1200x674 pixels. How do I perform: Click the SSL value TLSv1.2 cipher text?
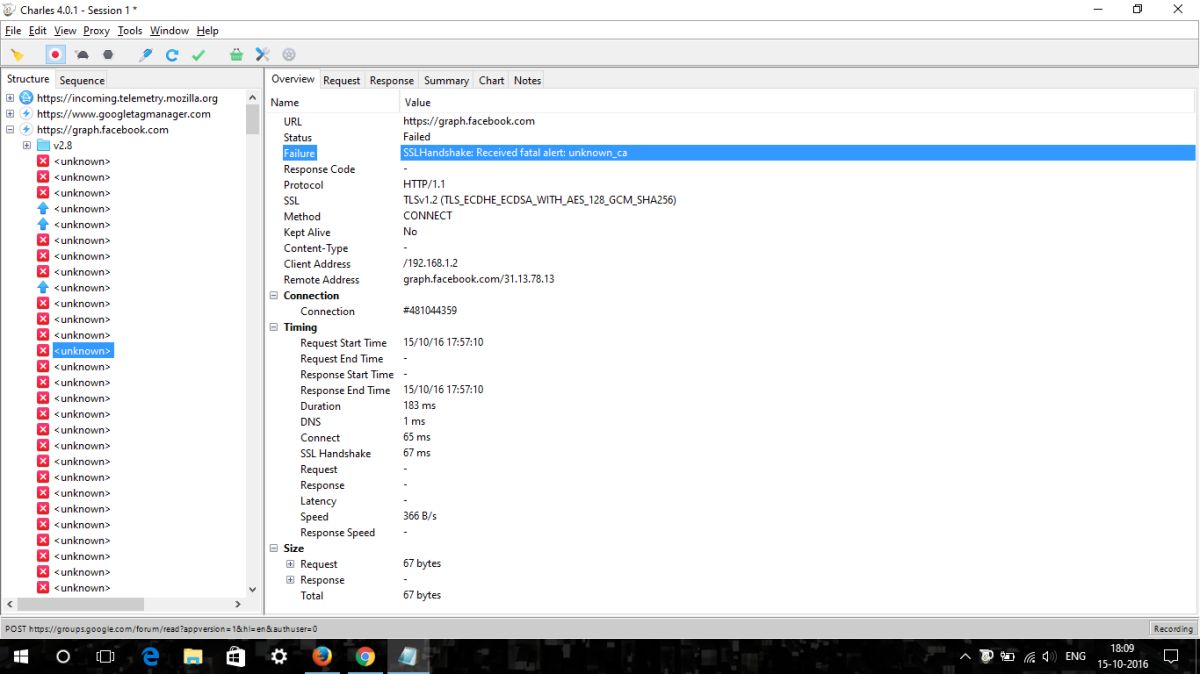tap(540, 200)
